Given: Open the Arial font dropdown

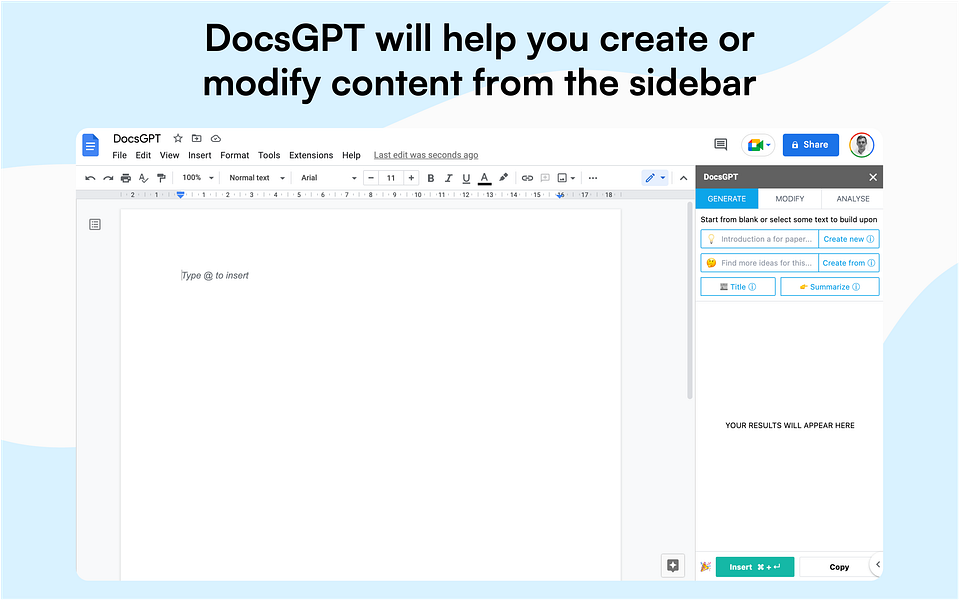Looking at the screenshot, I should click(x=328, y=178).
